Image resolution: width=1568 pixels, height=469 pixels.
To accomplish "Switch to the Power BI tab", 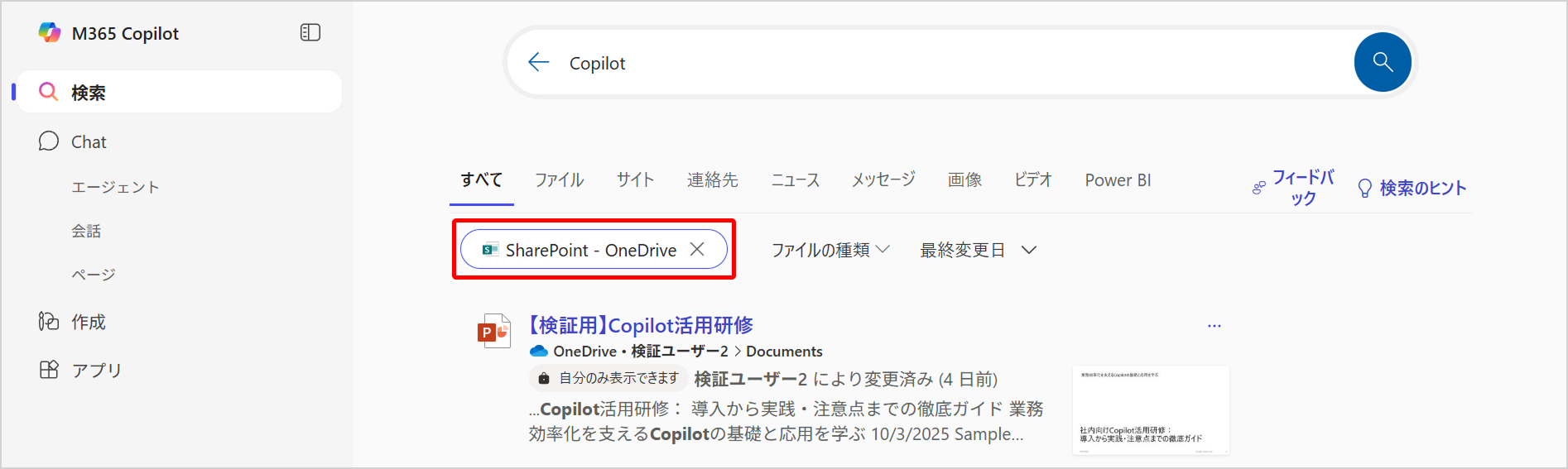I will click(1118, 180).
